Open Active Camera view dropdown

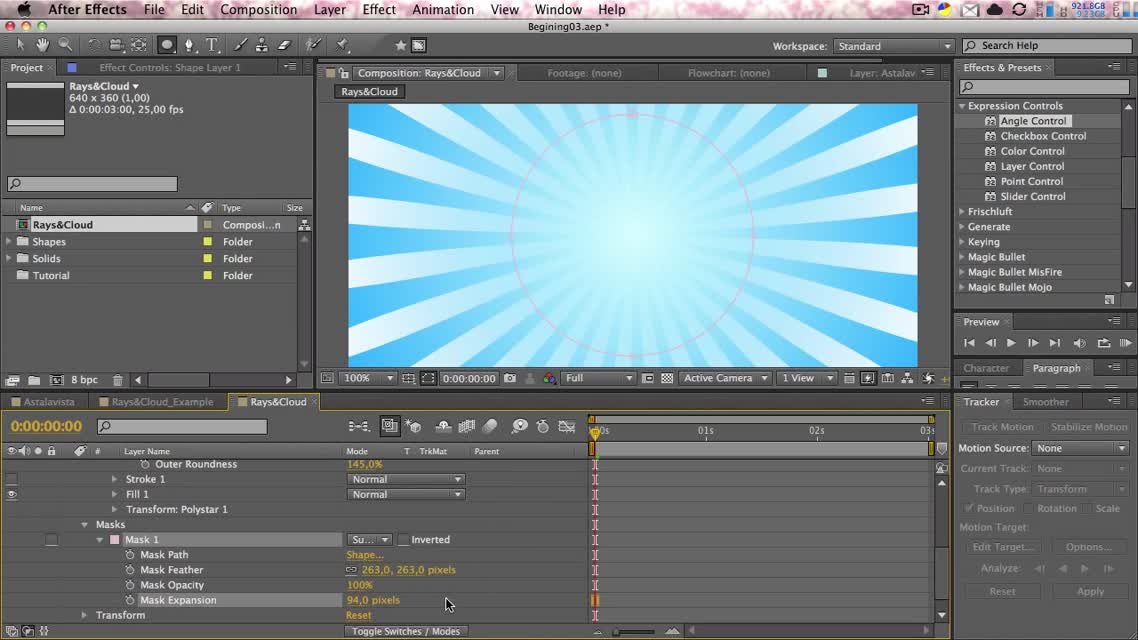coord(724,378)
